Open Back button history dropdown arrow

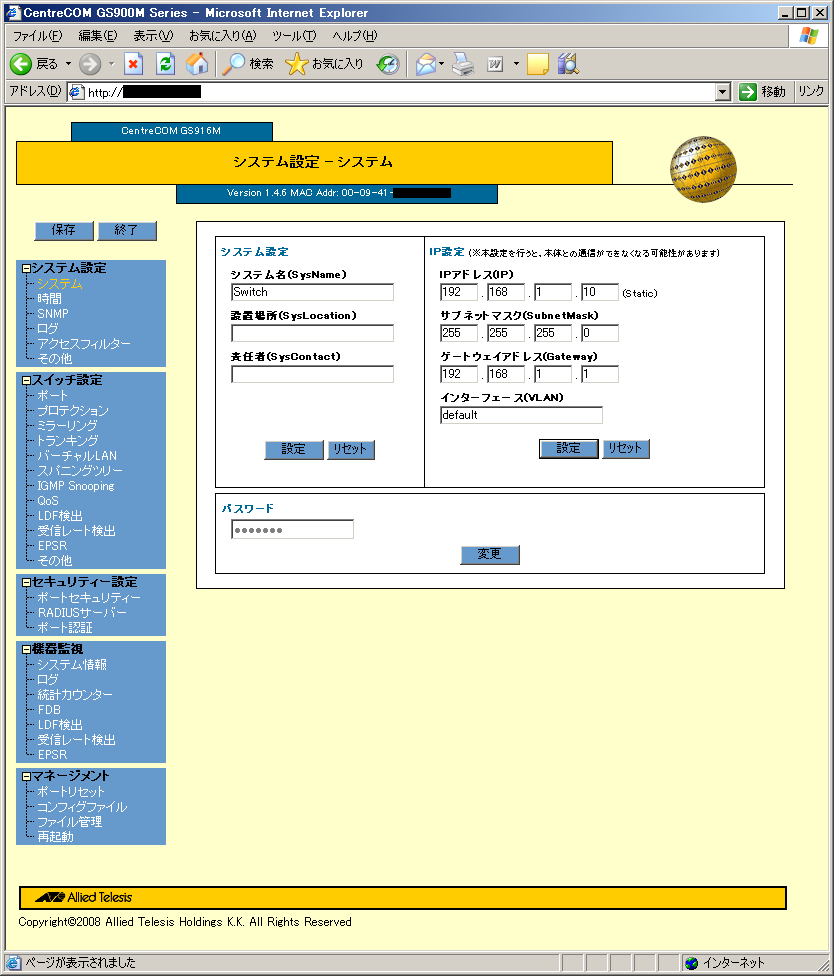point(68,63)
